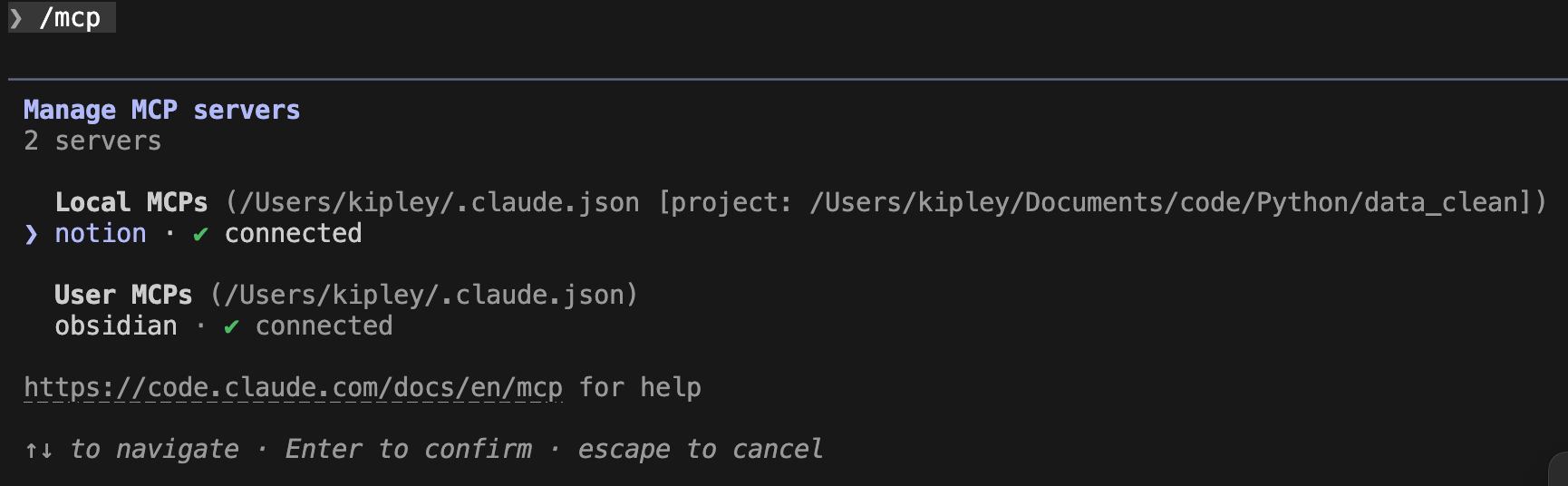Click the "connected" status of notion
1568x486 pixels.
coord(293,234)
